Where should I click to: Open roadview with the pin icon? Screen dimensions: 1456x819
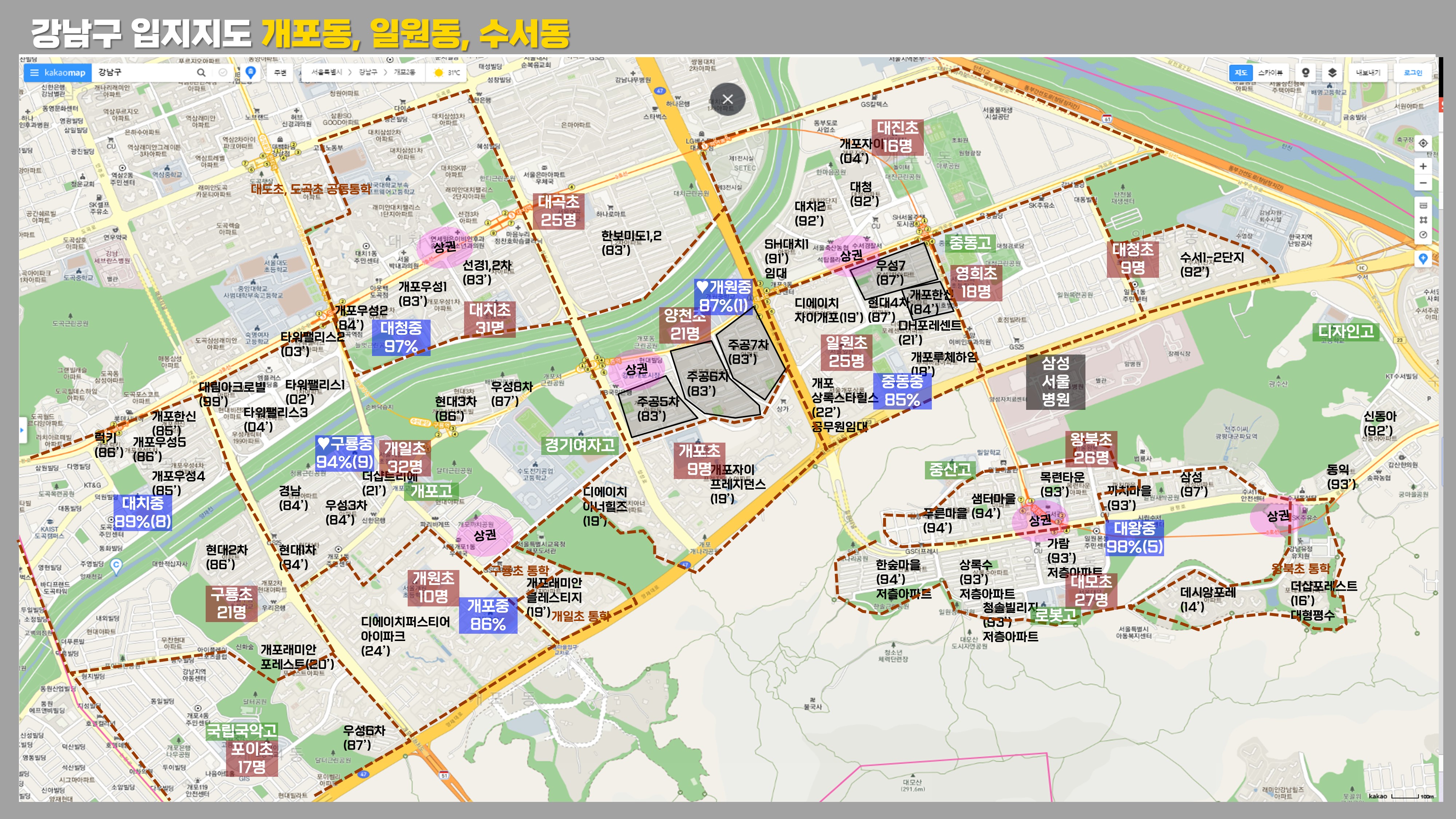(x=1305, y=72)
